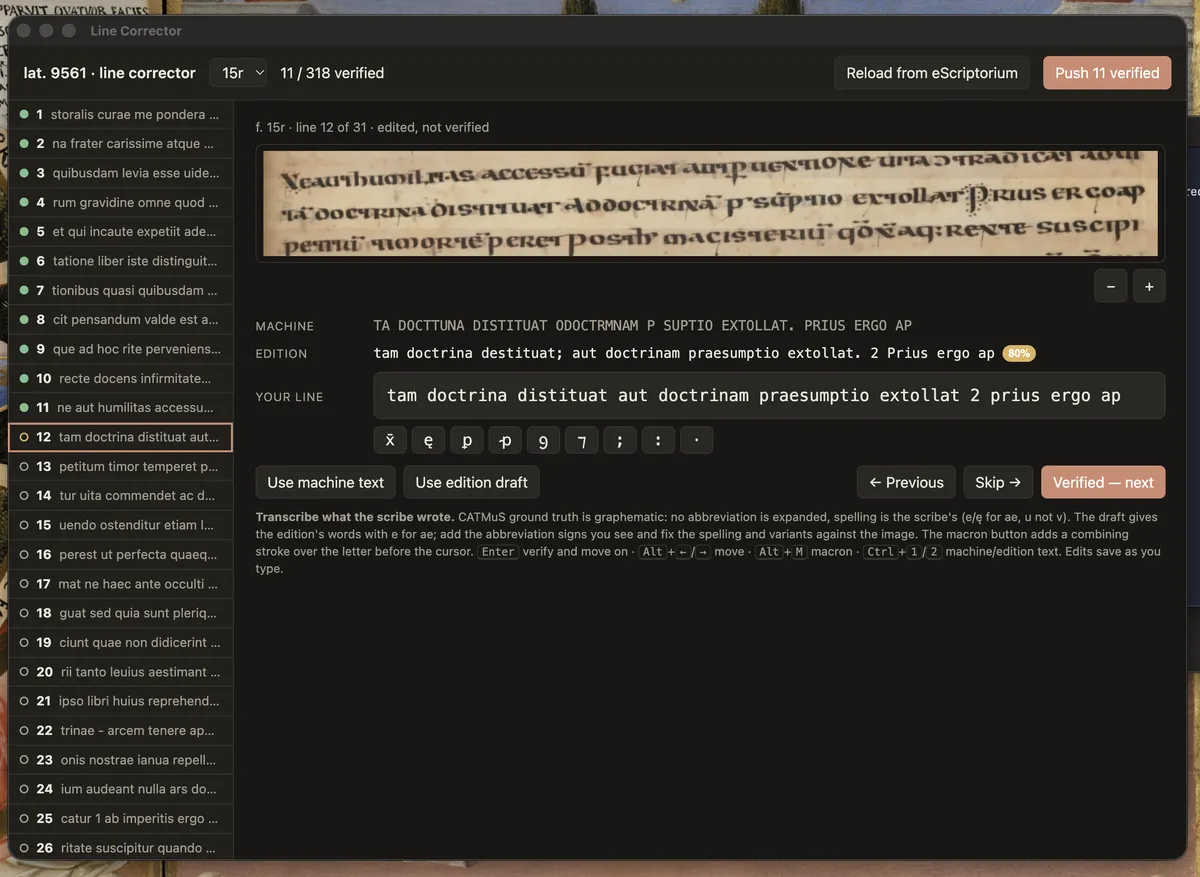Insert the ꝑ (per) abbreviation sign
Viewport: 1200px width, 877px height.
[x=466, y=440]
